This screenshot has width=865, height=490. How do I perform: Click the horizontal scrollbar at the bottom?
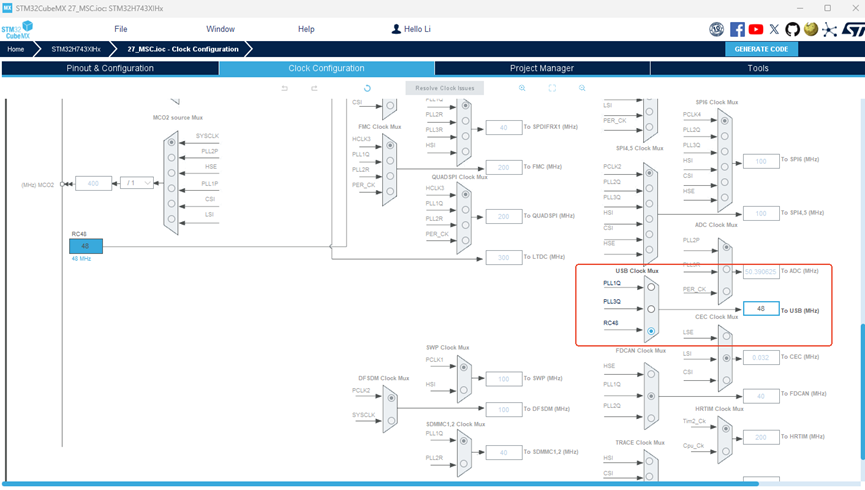381,484
